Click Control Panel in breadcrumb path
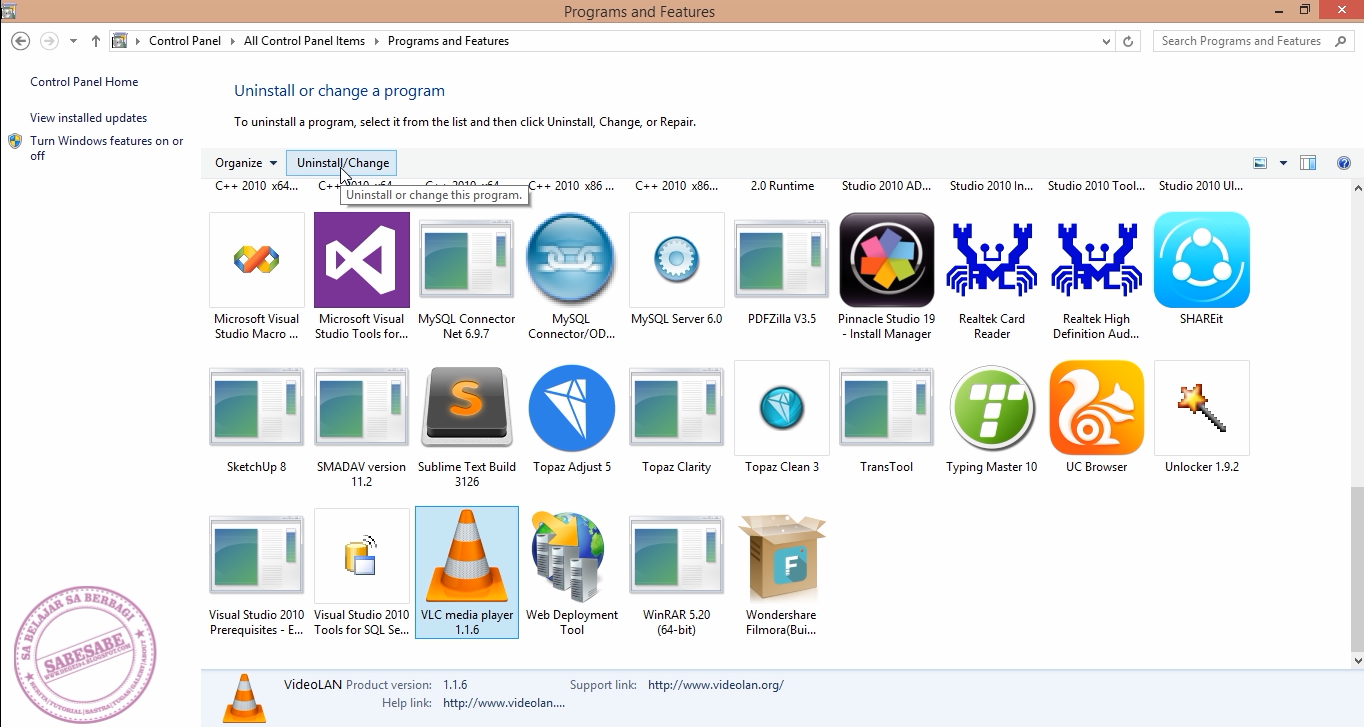This screenshot has height=727, width=1364. click(x=185, y=41)
